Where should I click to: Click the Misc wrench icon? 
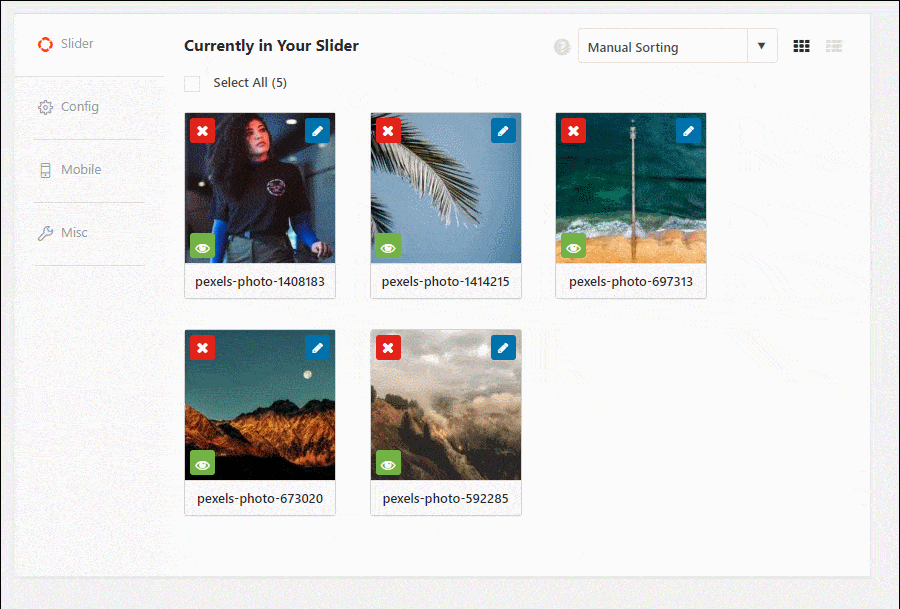click(x=45, y=233)
